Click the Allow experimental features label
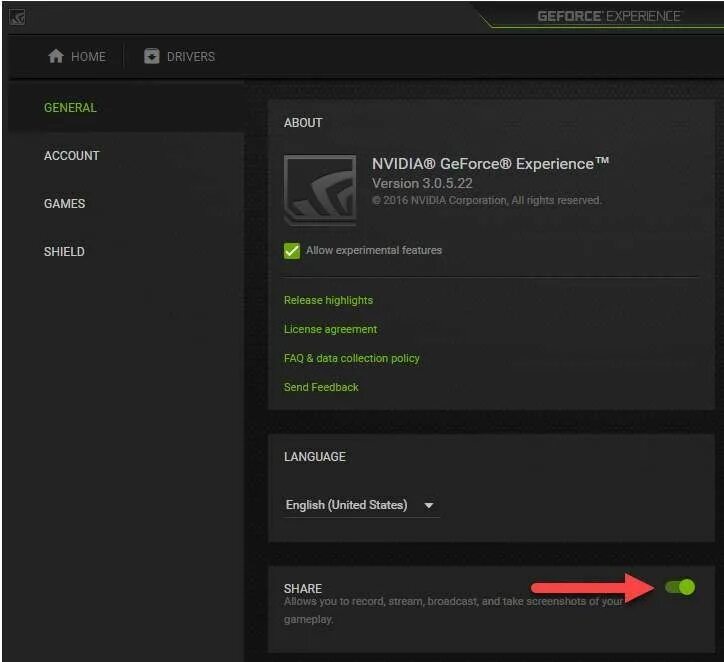 [x=374, y=250]
